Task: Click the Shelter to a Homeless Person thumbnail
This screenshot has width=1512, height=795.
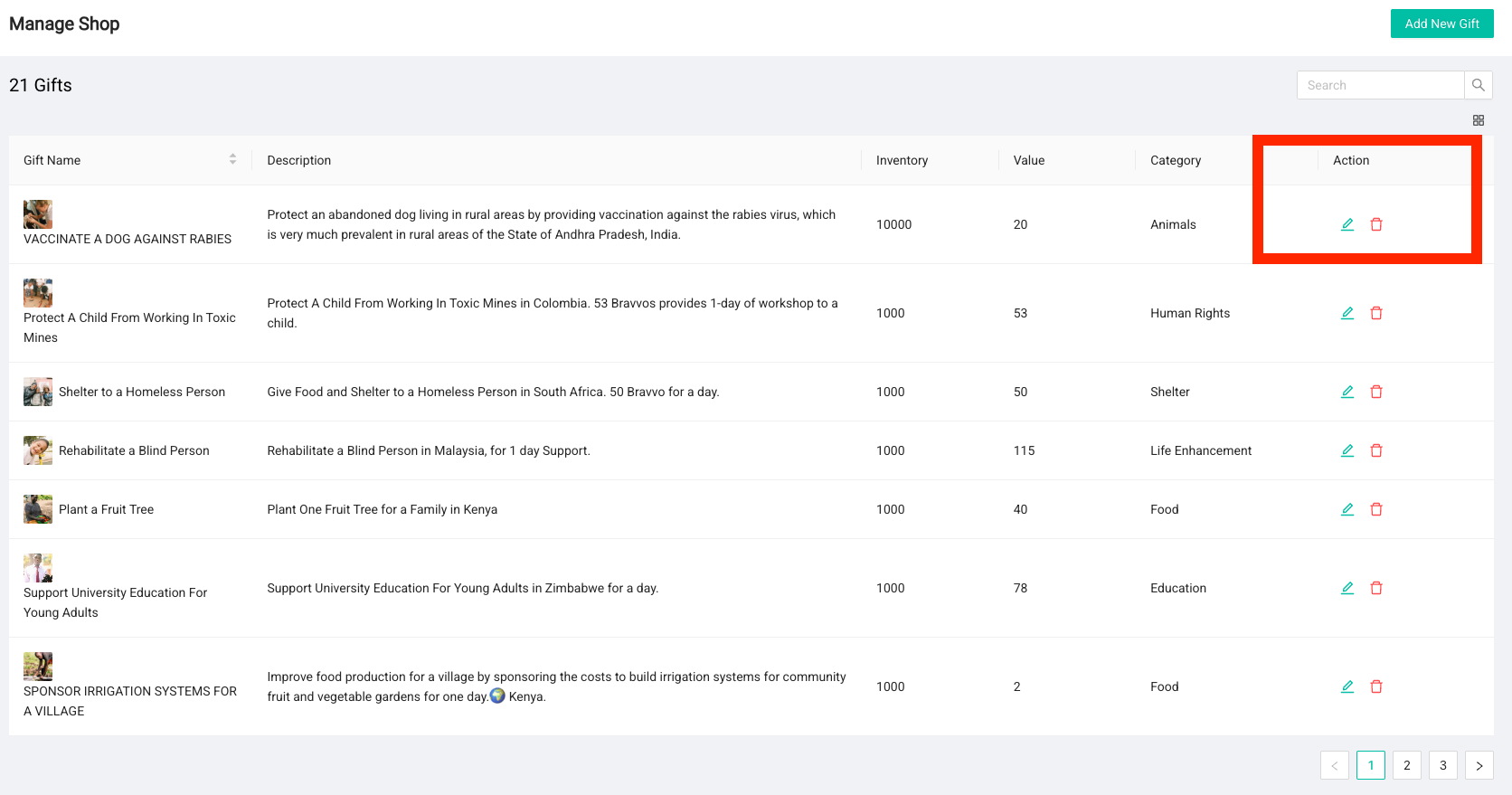Action: click(x=38, y=392)
